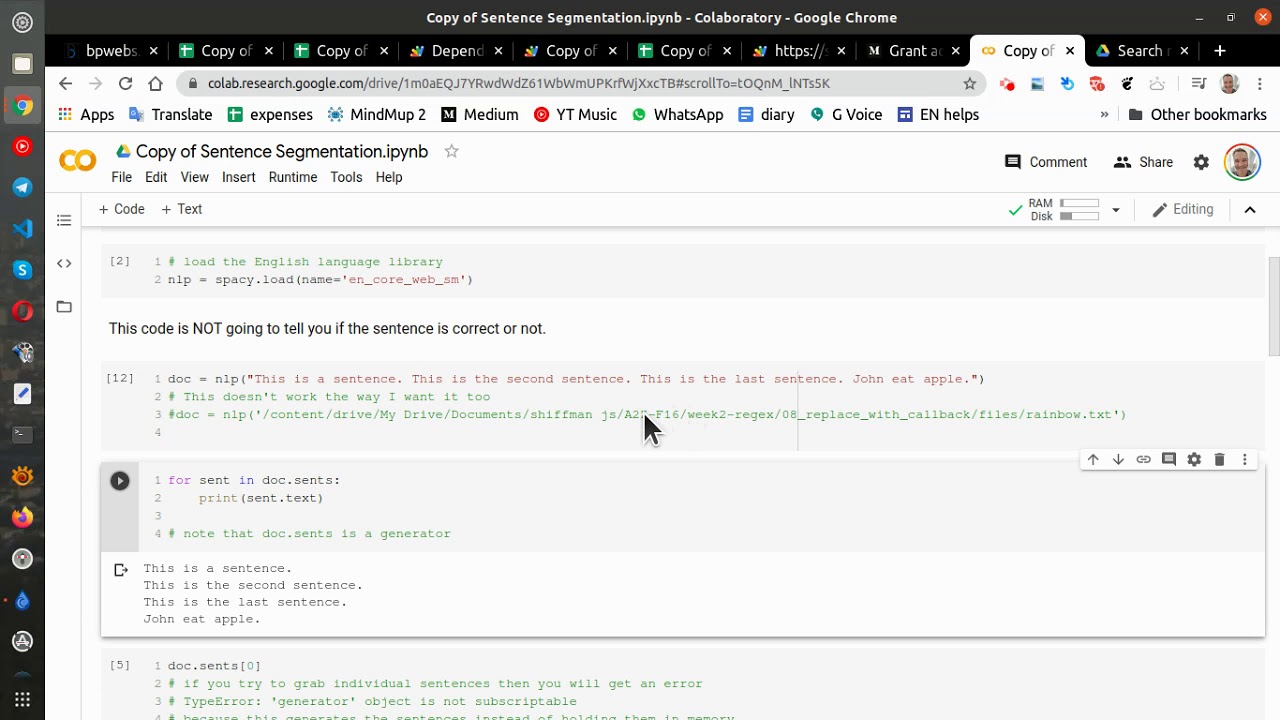The image size is (1280, 720).
Task: Open the MindMup 2 bookmark
Action: coord(376,114)
